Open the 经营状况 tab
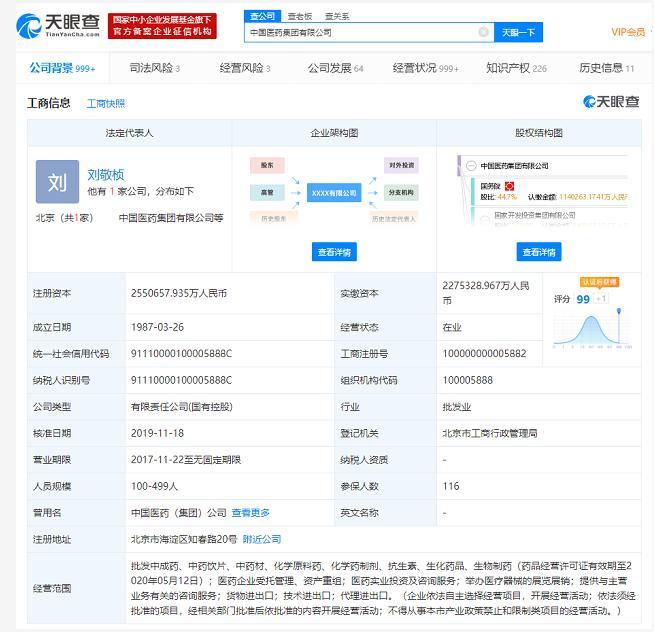654x632 pixels. point(425,68)
